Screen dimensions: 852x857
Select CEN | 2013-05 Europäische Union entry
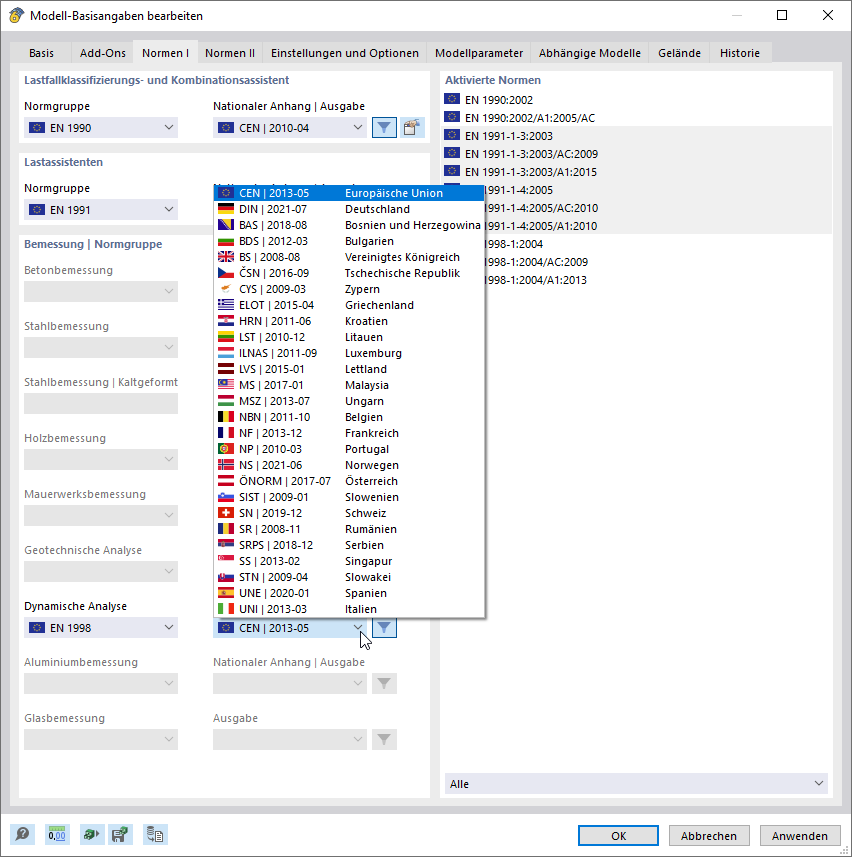tap(349, 193)
